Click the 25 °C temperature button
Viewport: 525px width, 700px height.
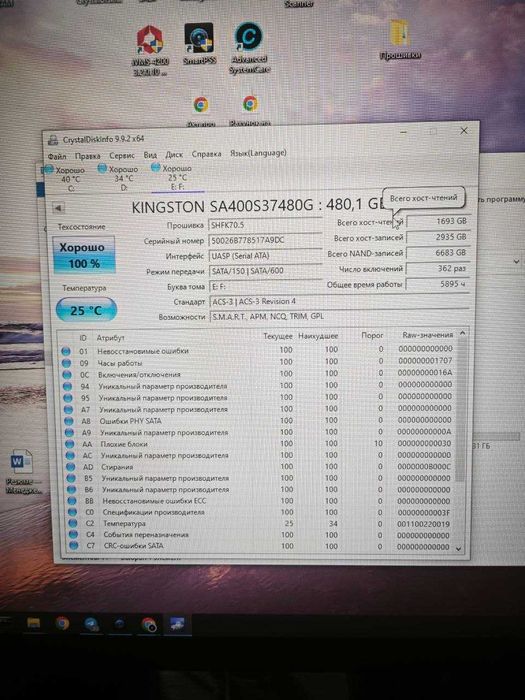point(86,310)
